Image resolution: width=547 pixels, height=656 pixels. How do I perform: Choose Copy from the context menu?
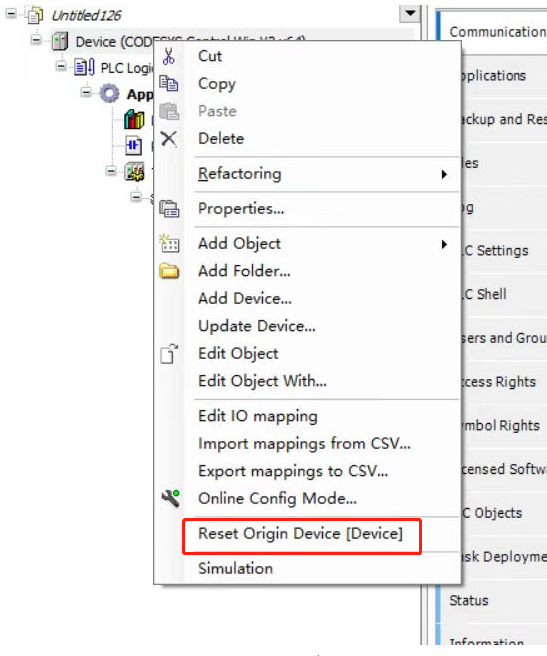(x=308, y=84)
